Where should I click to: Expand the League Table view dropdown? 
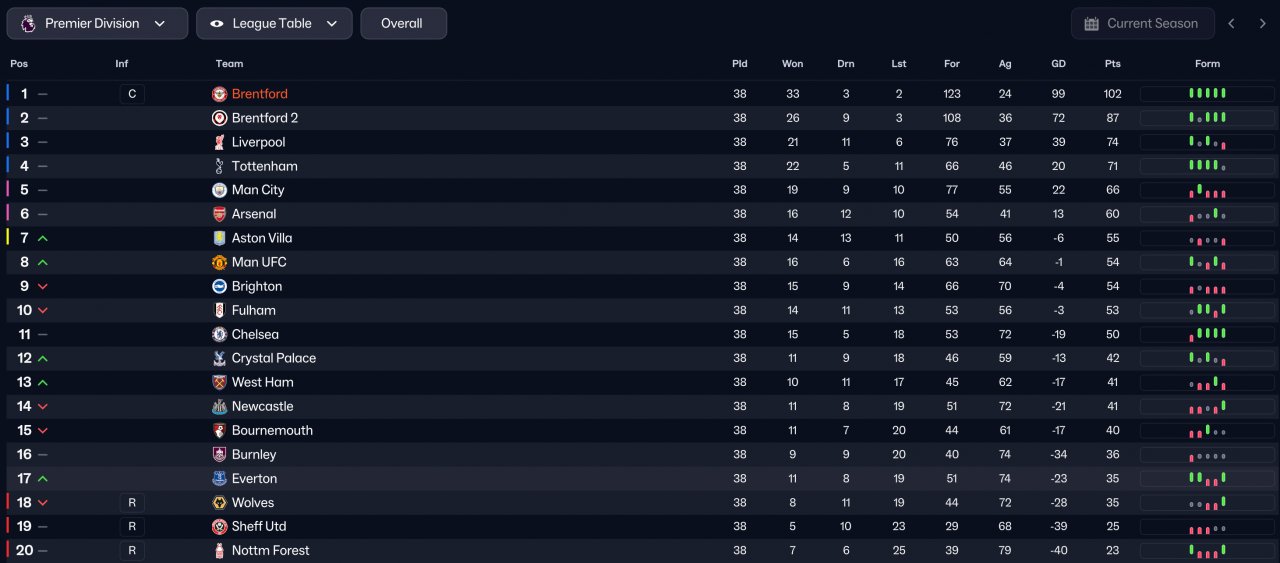point(274,23)
